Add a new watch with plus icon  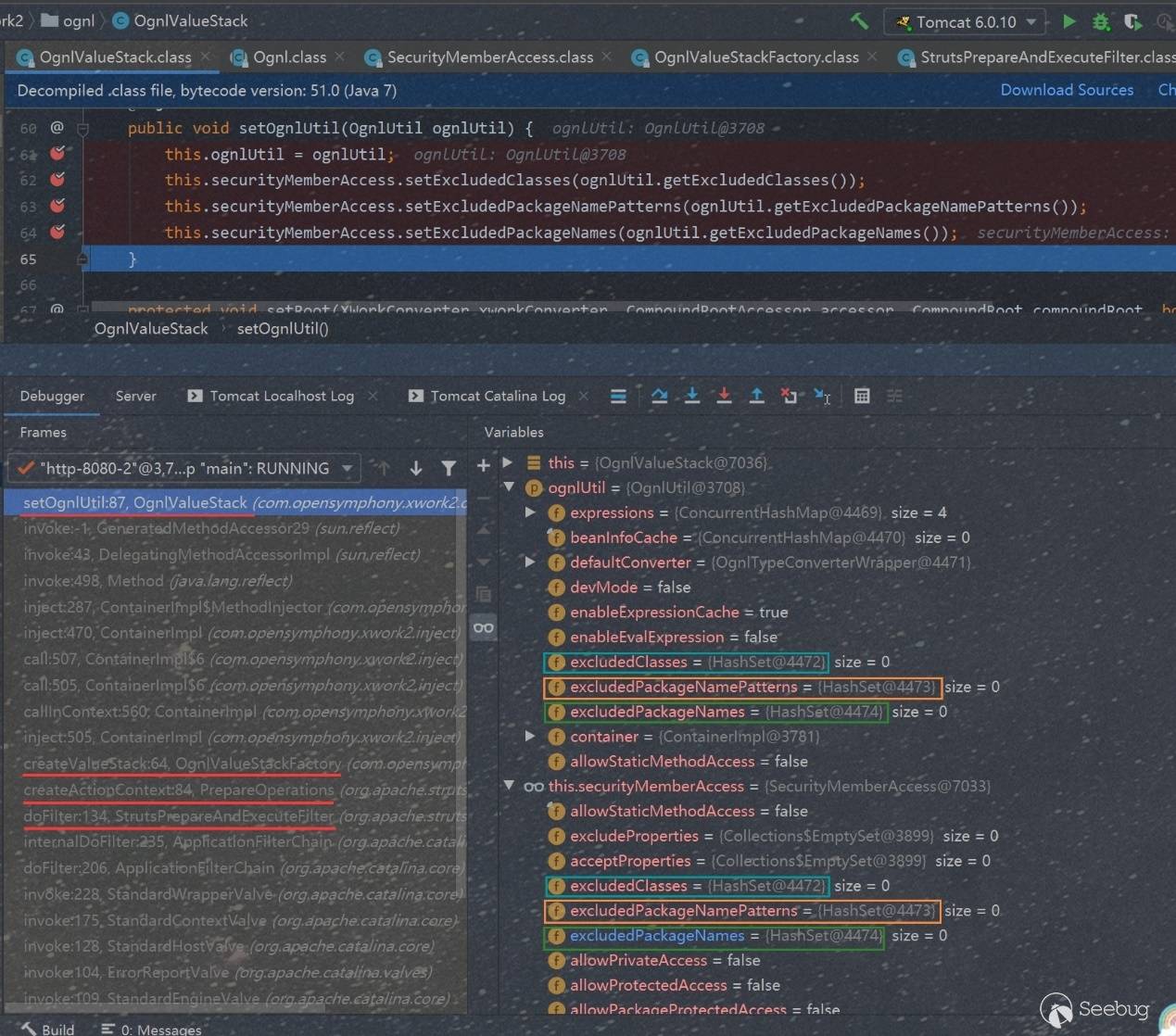[483, 465]
